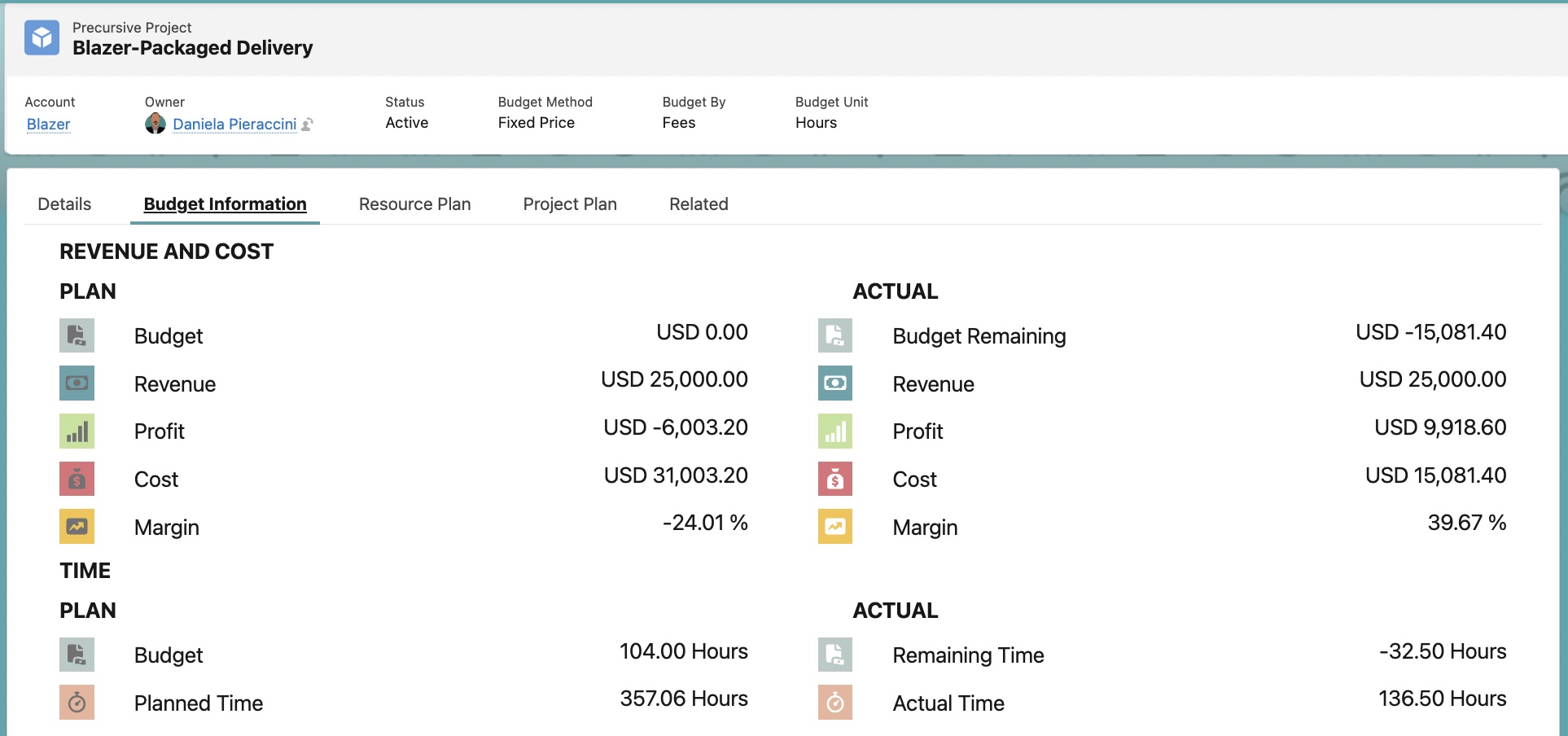Click the actual profit value USD 9,918.60
Image resolution: width=1568 pixels, height=736 pixels.
tap(1440, 427)
